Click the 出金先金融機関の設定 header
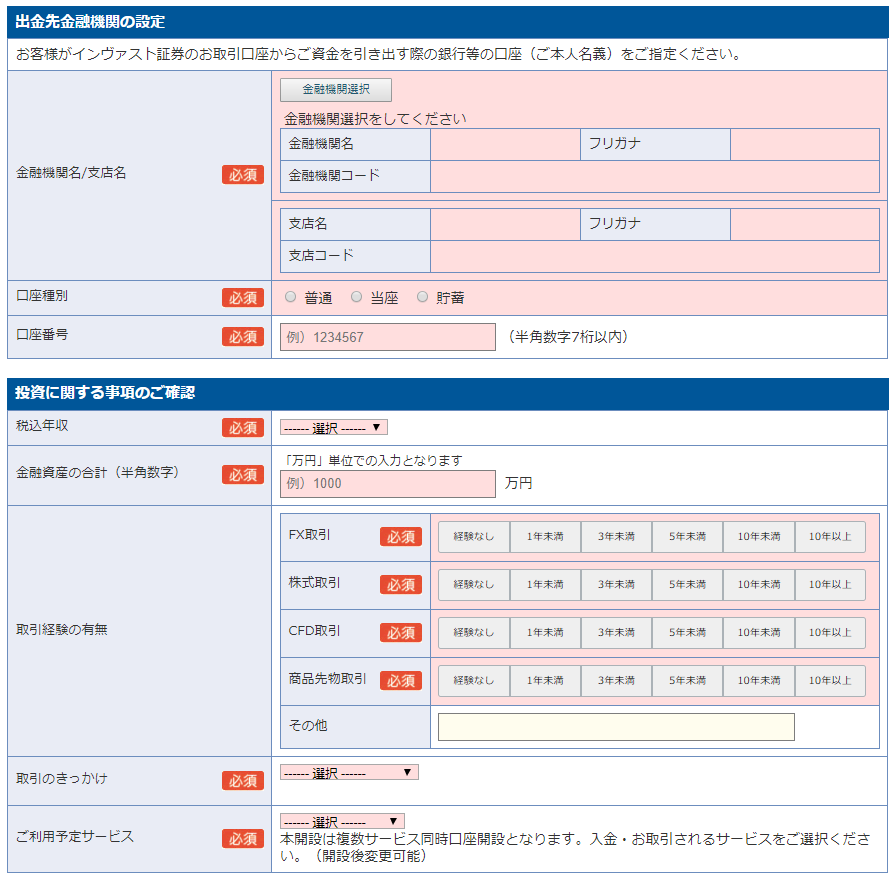 point(448,22)
